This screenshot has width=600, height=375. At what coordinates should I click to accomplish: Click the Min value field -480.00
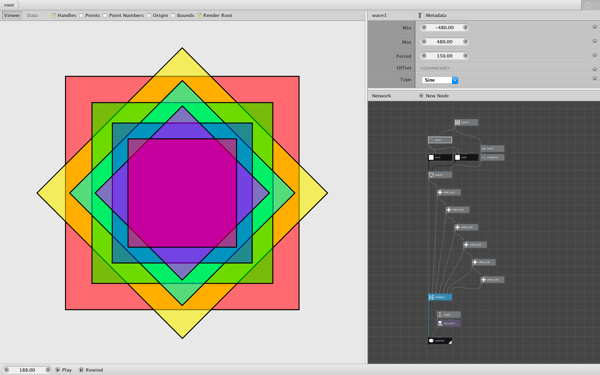(x=444, y=28)
